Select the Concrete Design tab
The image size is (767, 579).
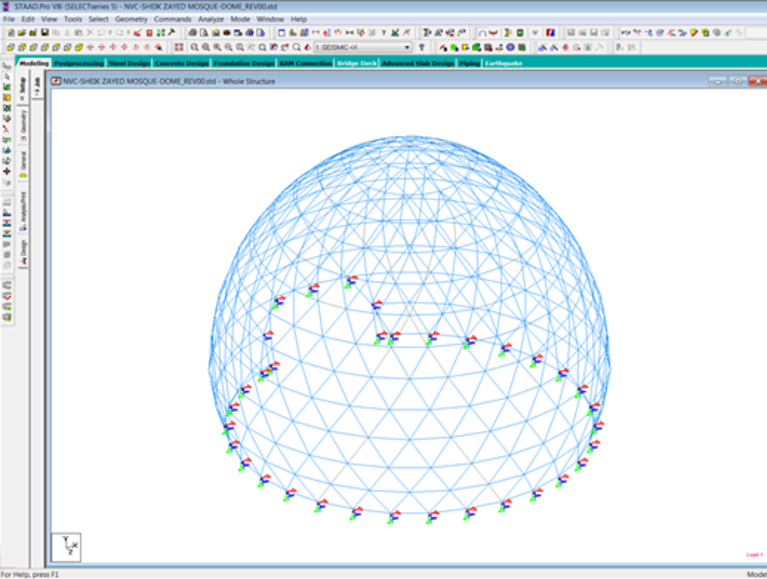tap(181, 63)
